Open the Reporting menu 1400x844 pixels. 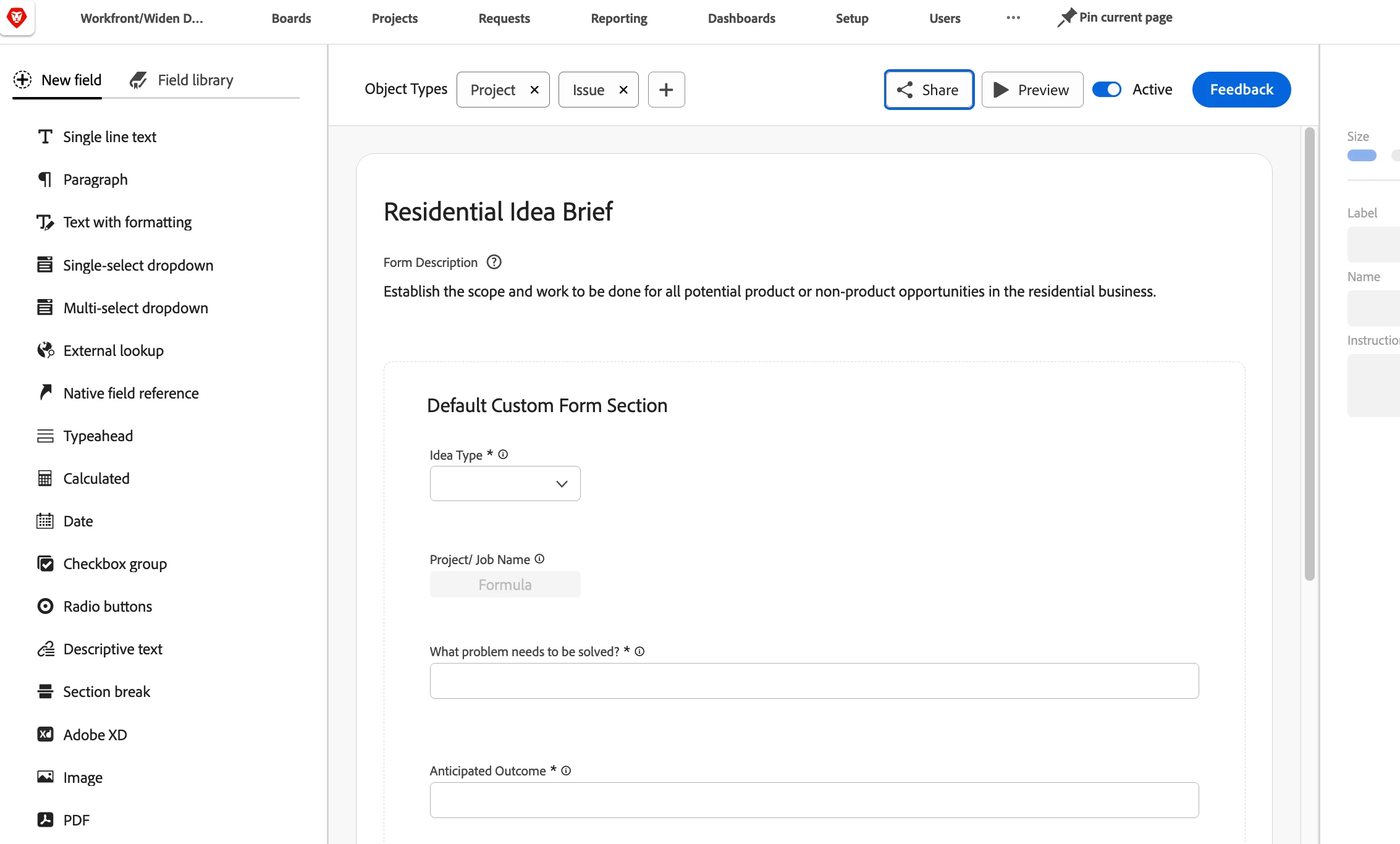click(618, 19)
